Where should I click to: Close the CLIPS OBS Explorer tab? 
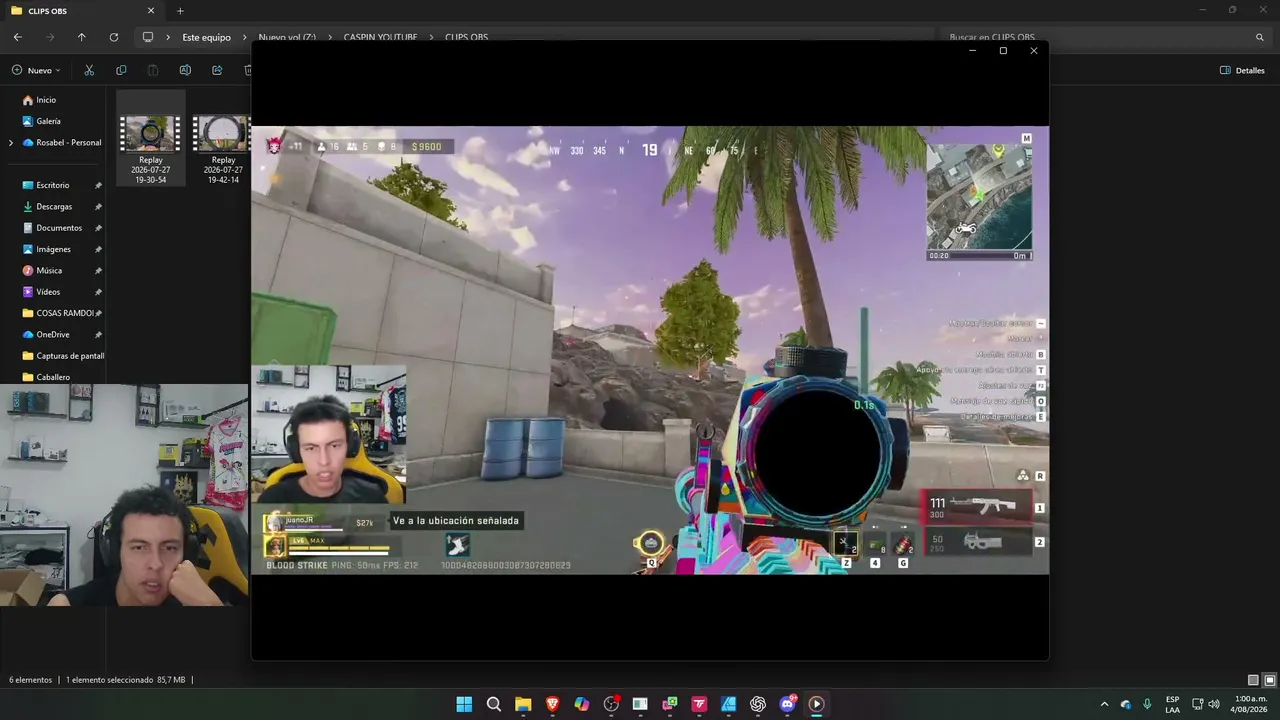click(151, 11)
